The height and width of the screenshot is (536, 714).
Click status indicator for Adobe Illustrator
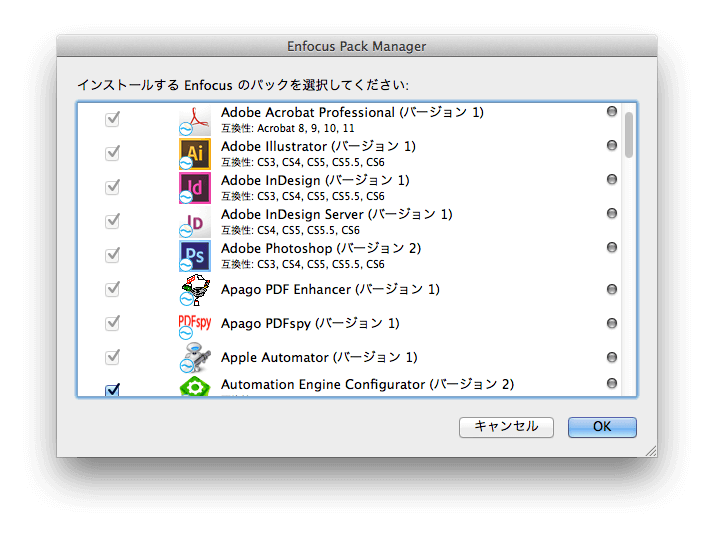[612, 145]
